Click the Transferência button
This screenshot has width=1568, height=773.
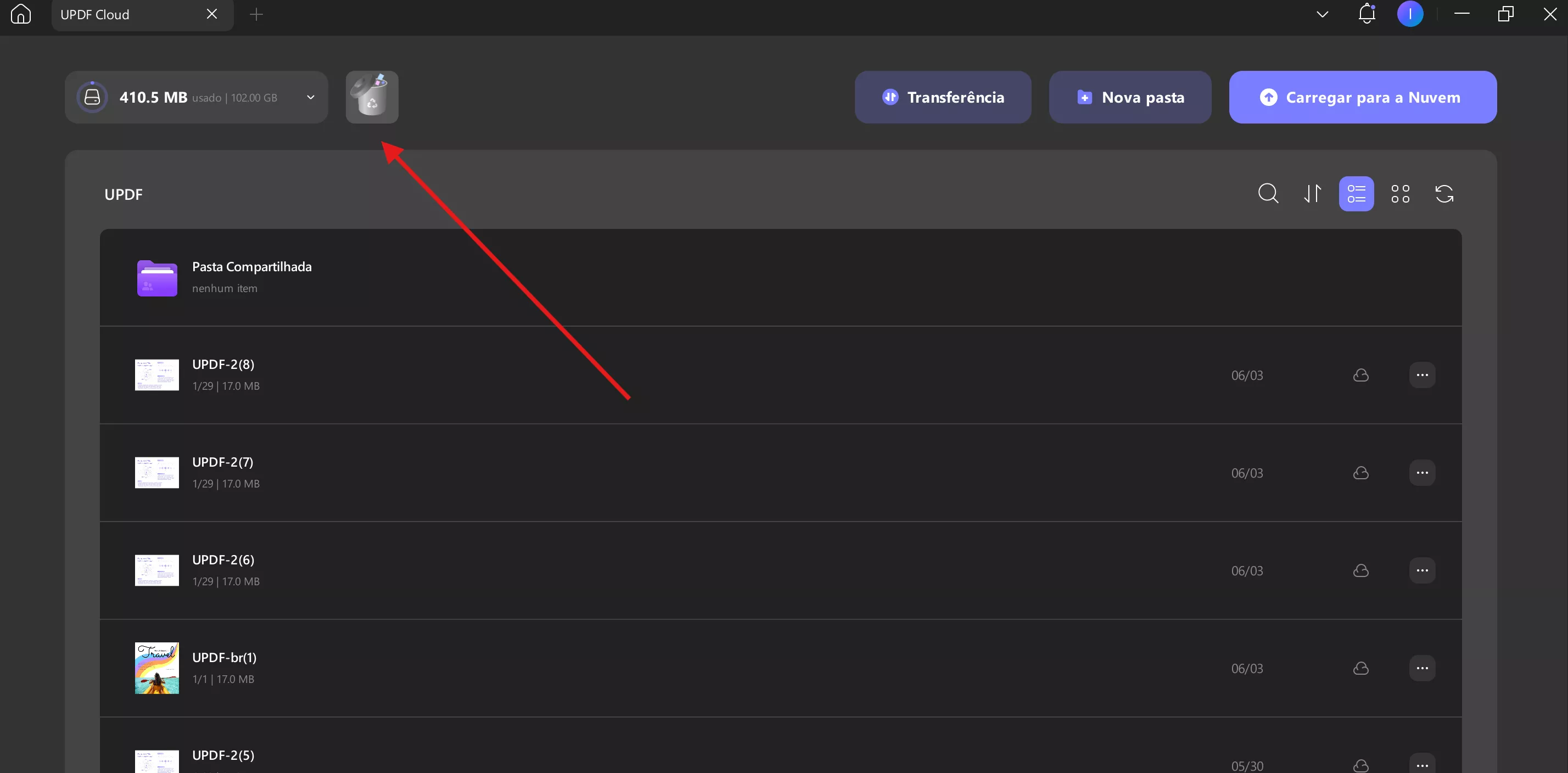(x=943, y=97)
